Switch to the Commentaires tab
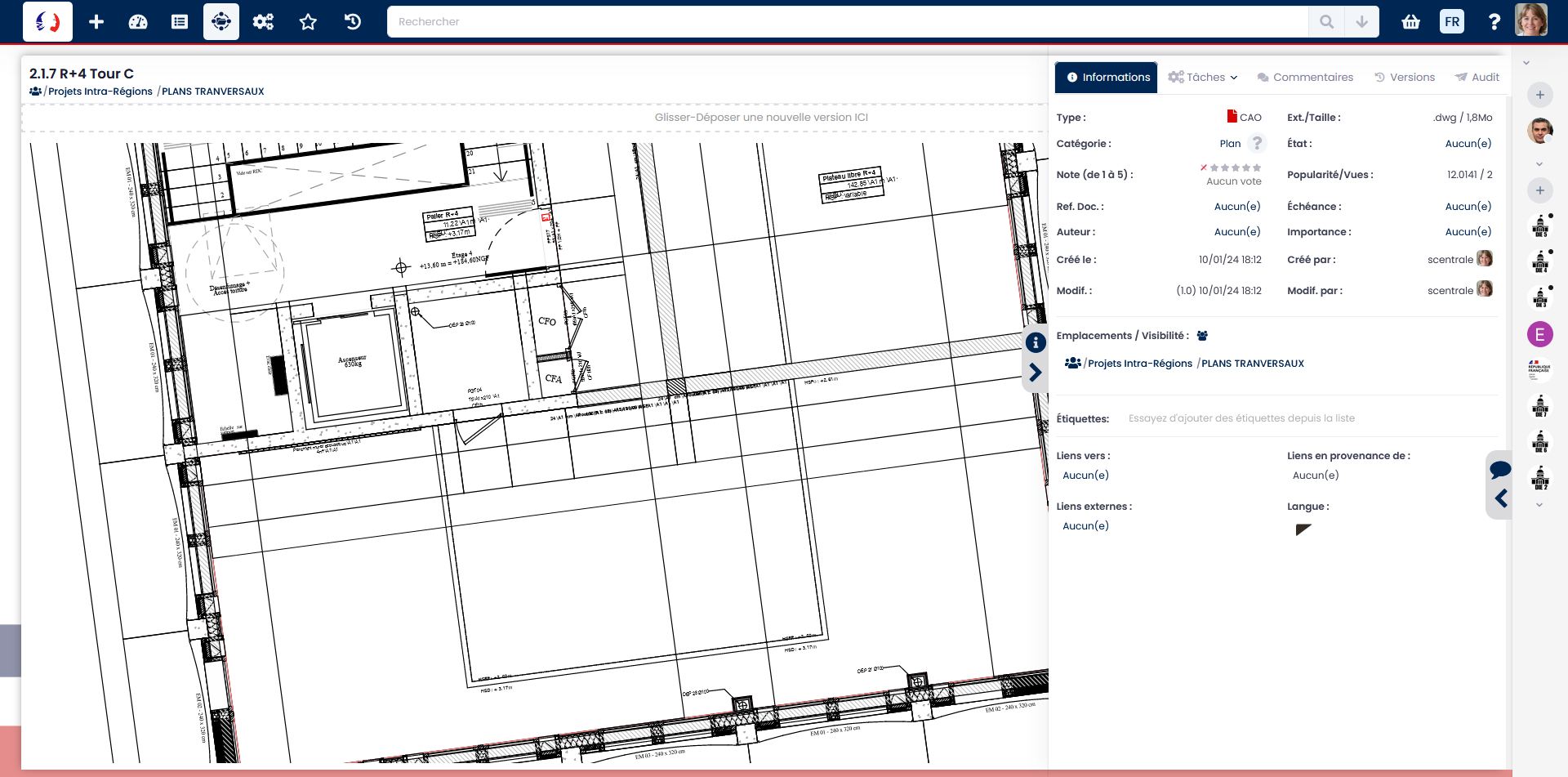1568x777 pixels. pyautogui.click(x=1305, y=78)
